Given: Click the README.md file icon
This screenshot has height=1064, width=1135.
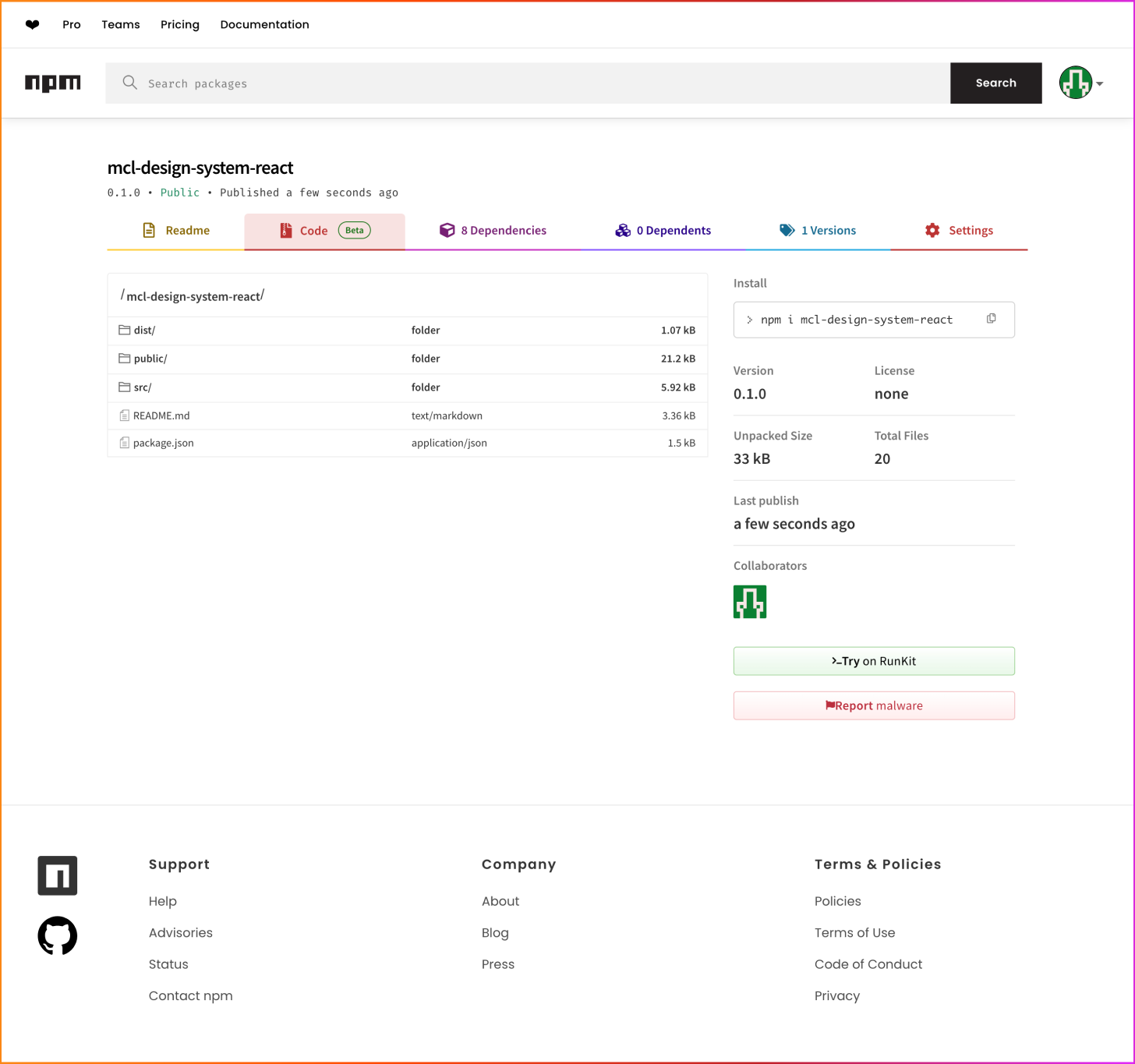Looking at the screenshot, I should point(124,415).
